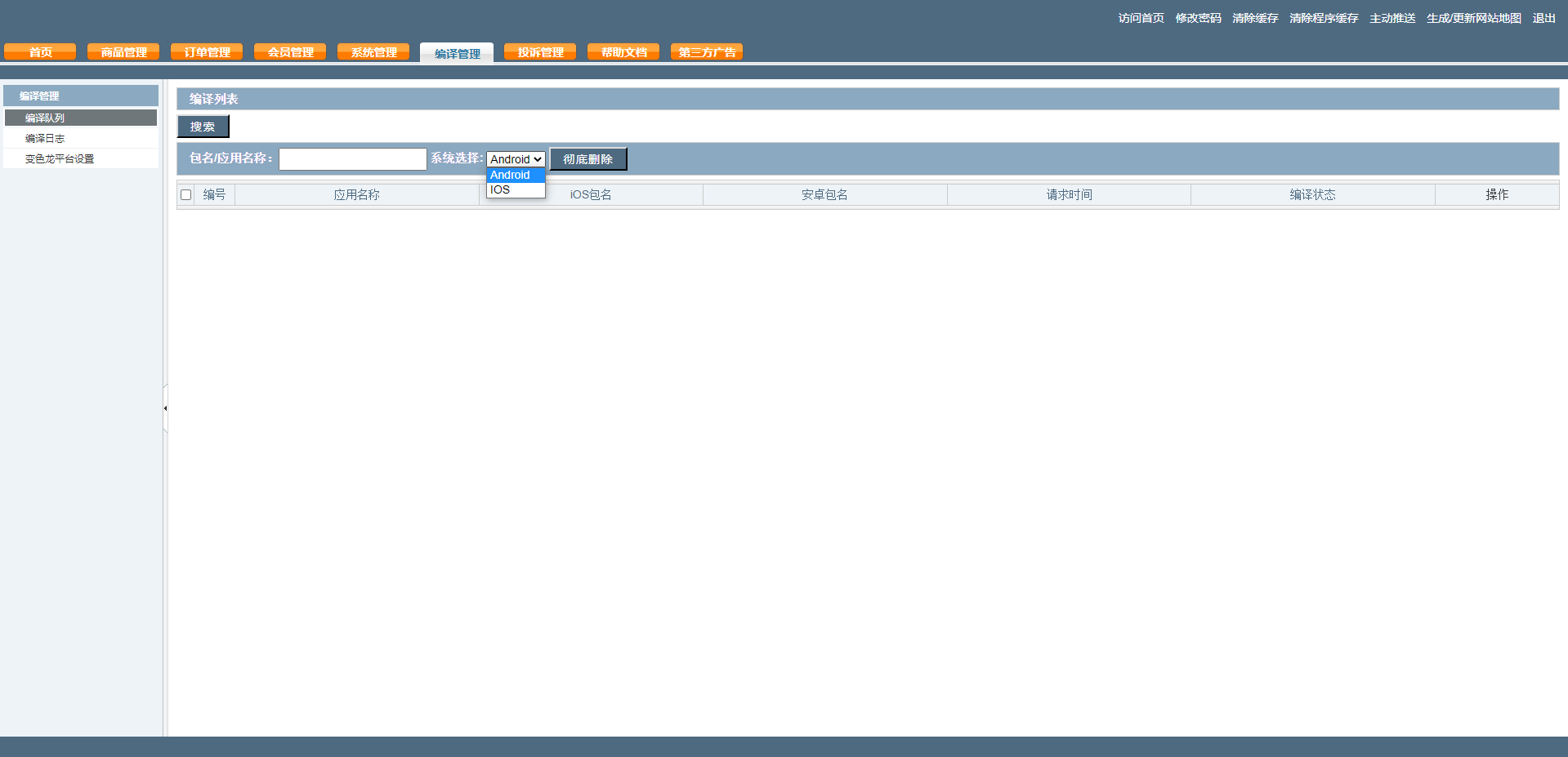Click the 搜索 button
1568x757 pixels.
(203, 127)
